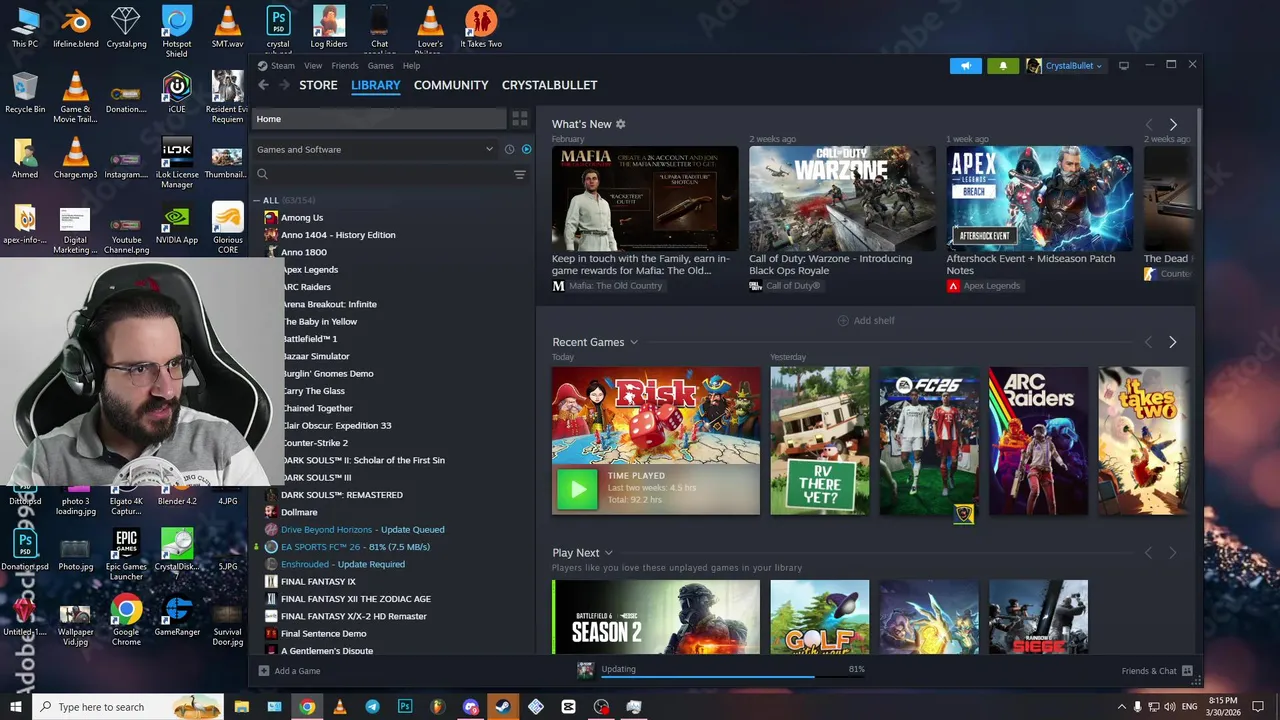Image resolution: width=1280 pixels, height=720 pixels.
Task: Expand the Recent Games shelf dropdown
Action: [x=633, y=342]
